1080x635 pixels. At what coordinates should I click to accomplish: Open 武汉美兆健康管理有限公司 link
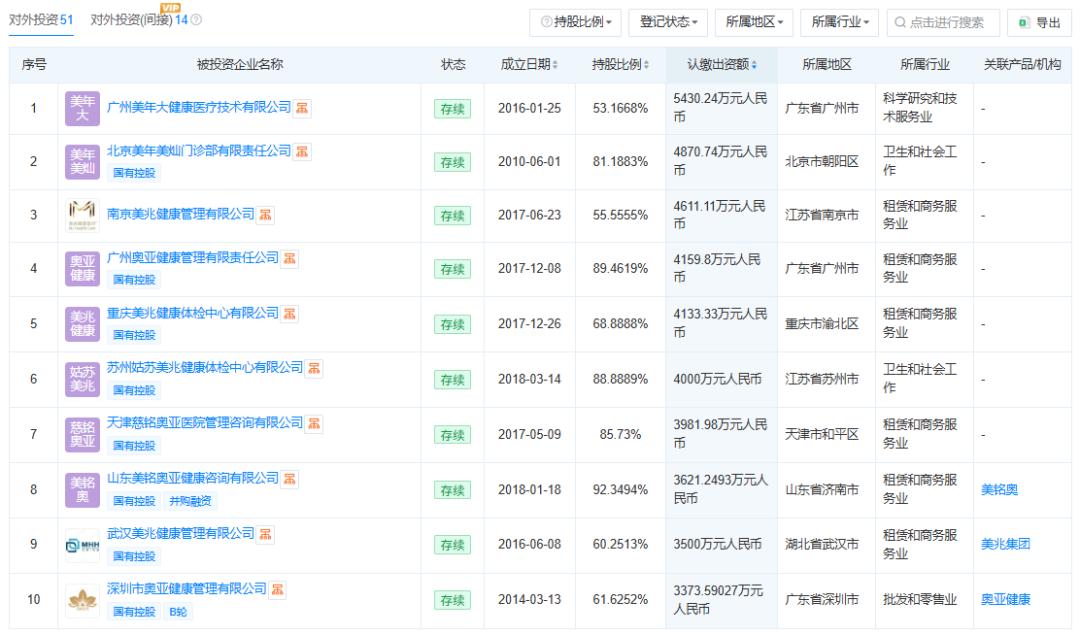click(x=180, y=534)
